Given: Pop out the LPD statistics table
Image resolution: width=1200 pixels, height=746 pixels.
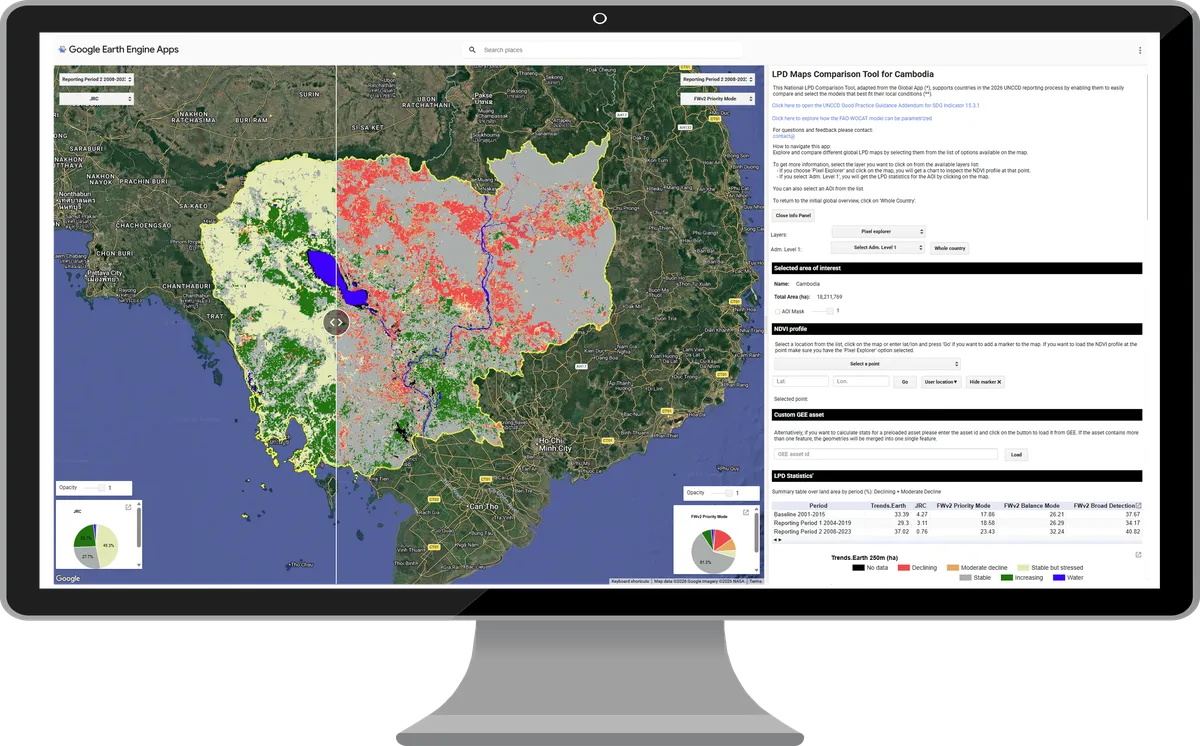Looking at the screenshot, I should tap(1138, 506).
